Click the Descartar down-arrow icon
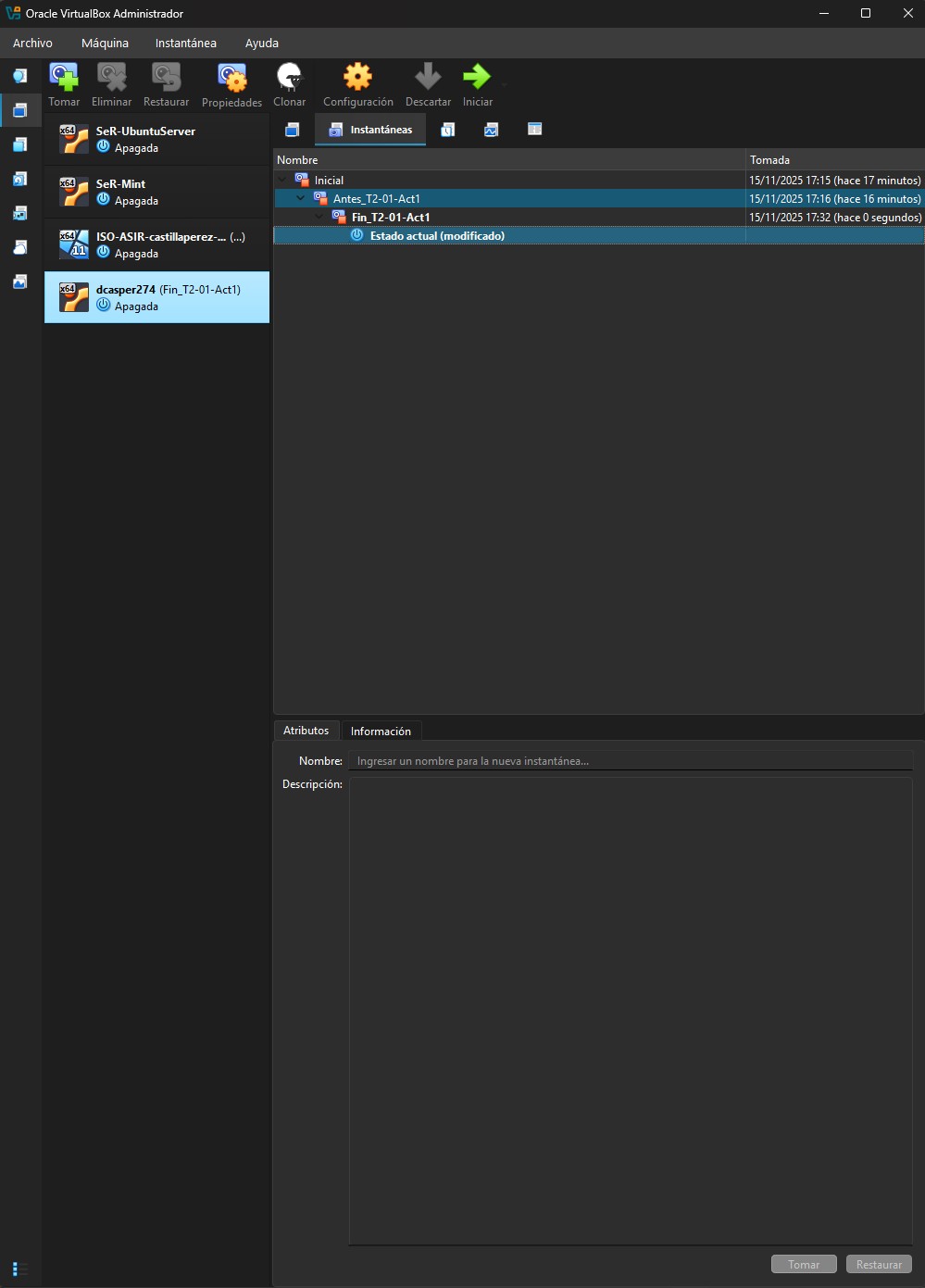 (x=428, y=78)
